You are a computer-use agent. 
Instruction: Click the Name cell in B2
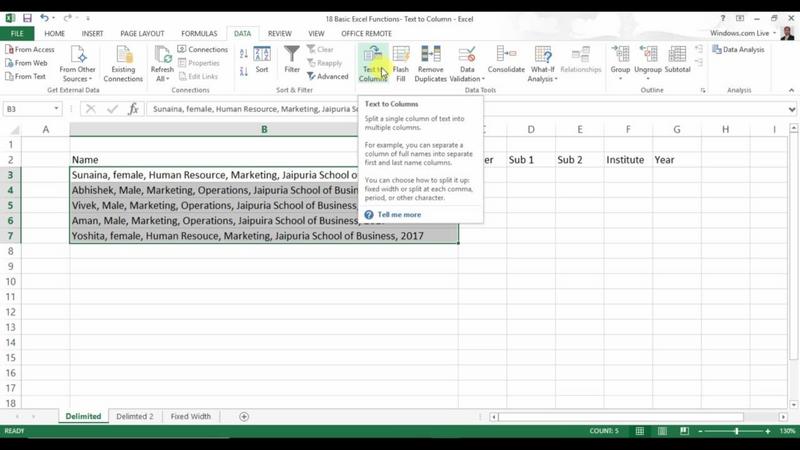264,160
